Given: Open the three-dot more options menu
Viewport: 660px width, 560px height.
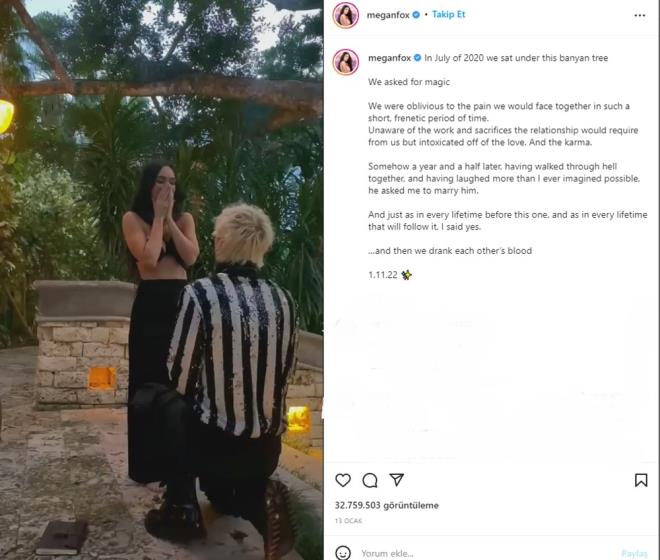Looking at the screenshot, I should click(x=639, y=15).
